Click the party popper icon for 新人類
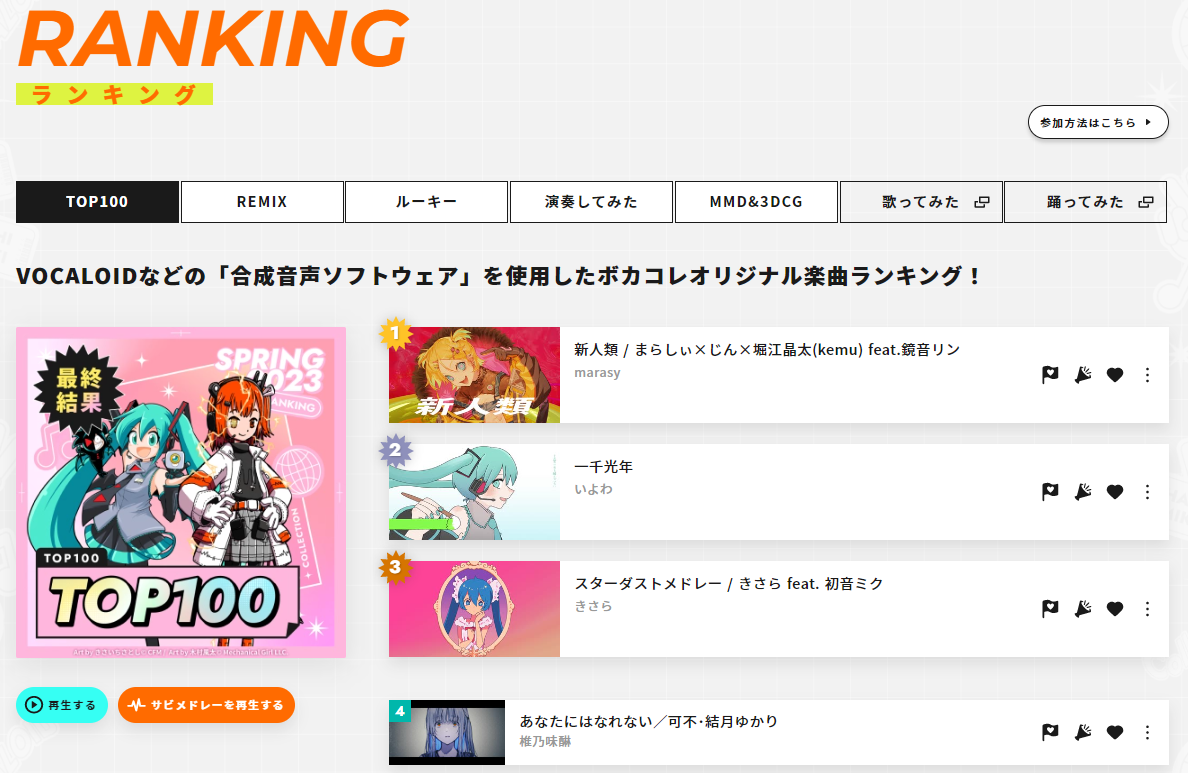1188x773 pixels. click(1083, 374)
